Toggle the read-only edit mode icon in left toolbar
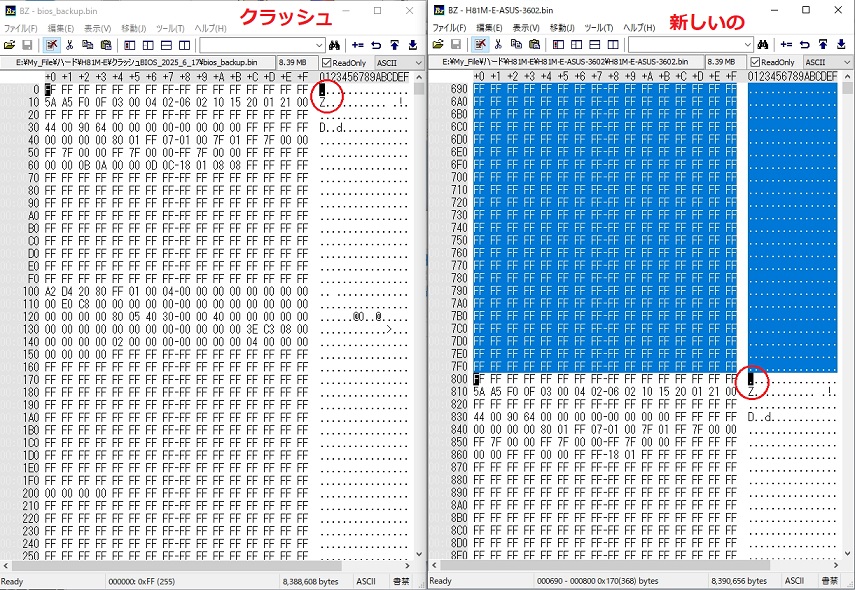Image resolution: width=855 pixels, height=590 pixels. pyautogui.click(x=51, y=45)
